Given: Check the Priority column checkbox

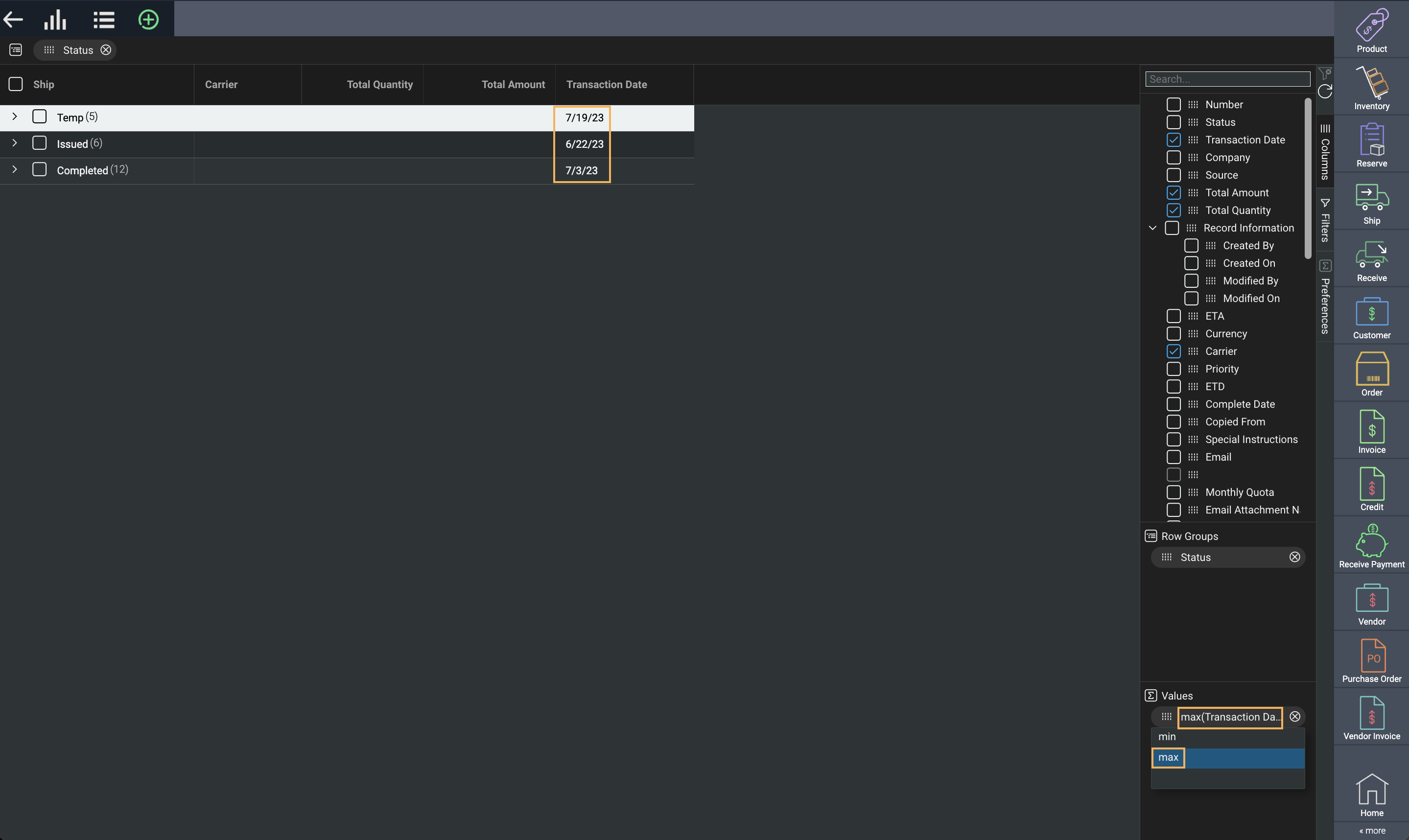Looking at the screenshot, I should [1174, 369].
